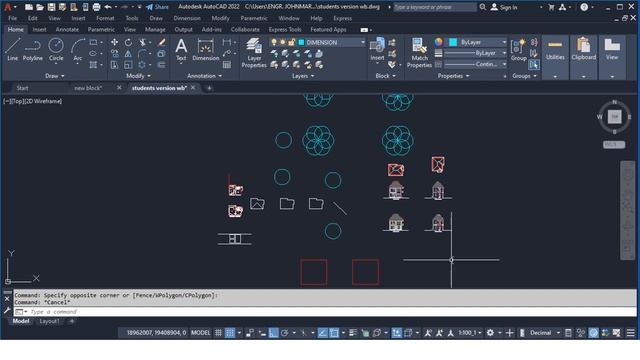Screen dimensions: 640x360
Task: Click the Scale tool icon
Action: click(x=128, y=65)
